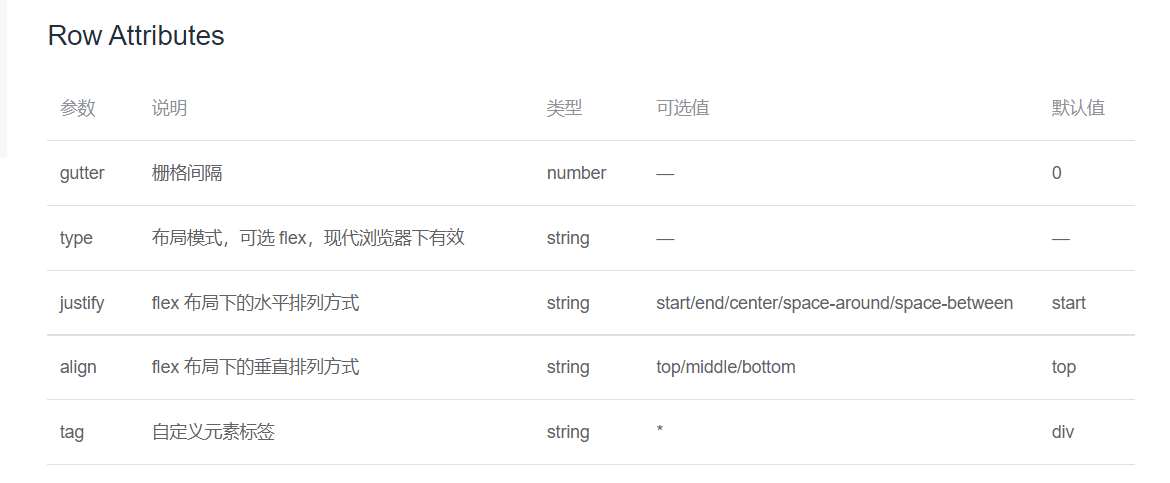Click the flex 布局下的垂直排列方式 description

[x=255, y=367]
